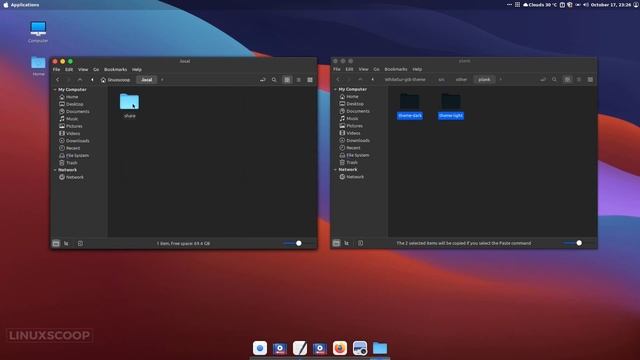Viewport: 640px width, 360px height.
Task: Go up one folder in local window
Action: tap(80, 80)
